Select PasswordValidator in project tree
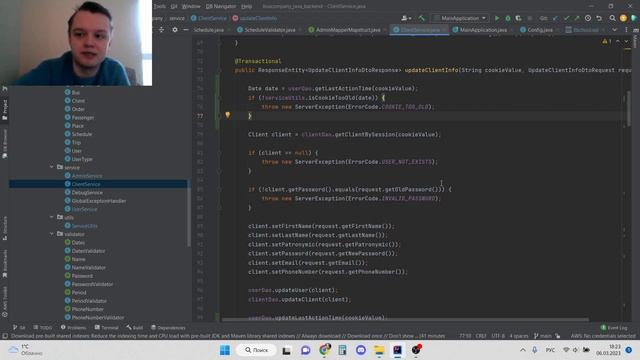 89,284
